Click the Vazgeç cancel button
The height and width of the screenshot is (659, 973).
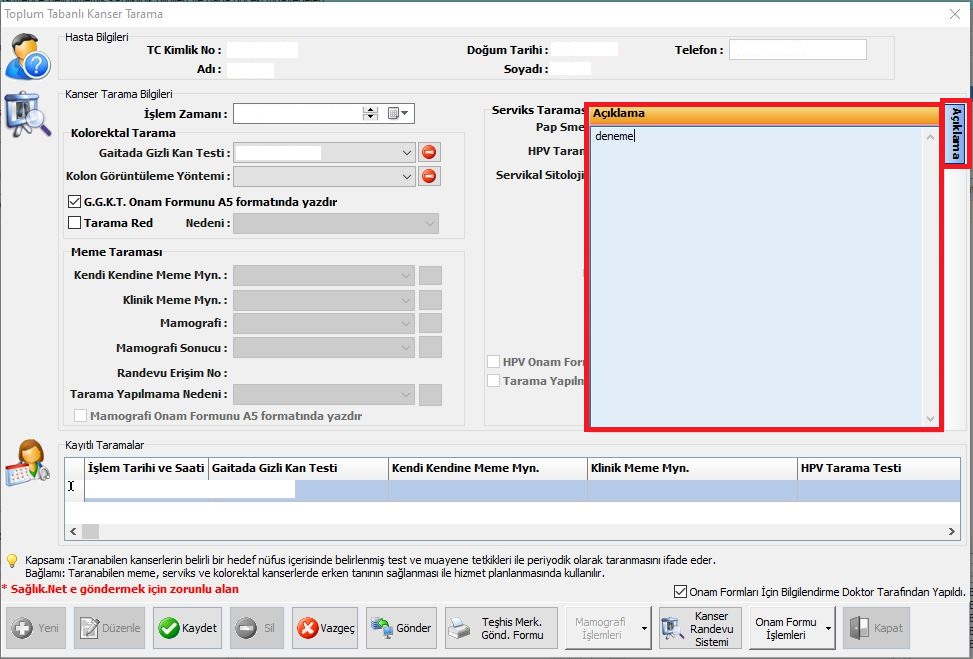[x=324, y=628]
